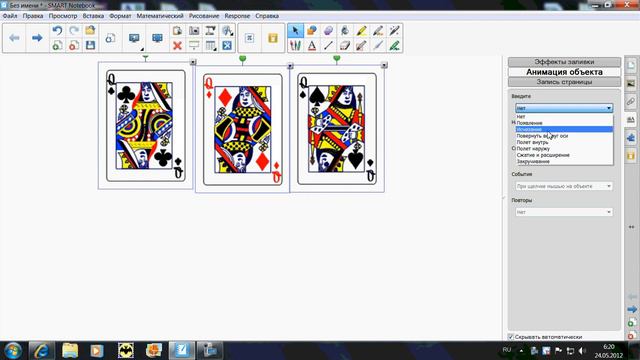Image resolution: width=640 pixels, height=360 pixels.
Task: Click the Redo icon
Action: point(74,31)
